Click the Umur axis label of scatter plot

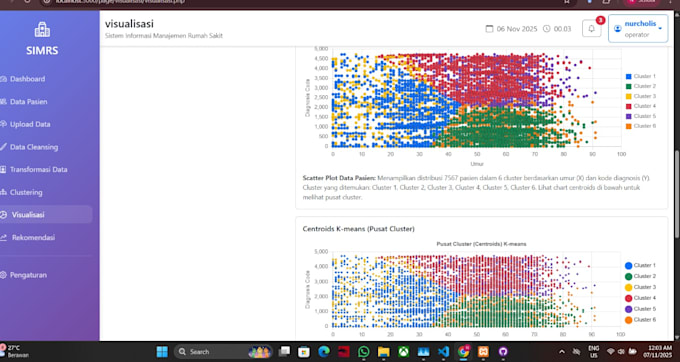click(477, 164)
